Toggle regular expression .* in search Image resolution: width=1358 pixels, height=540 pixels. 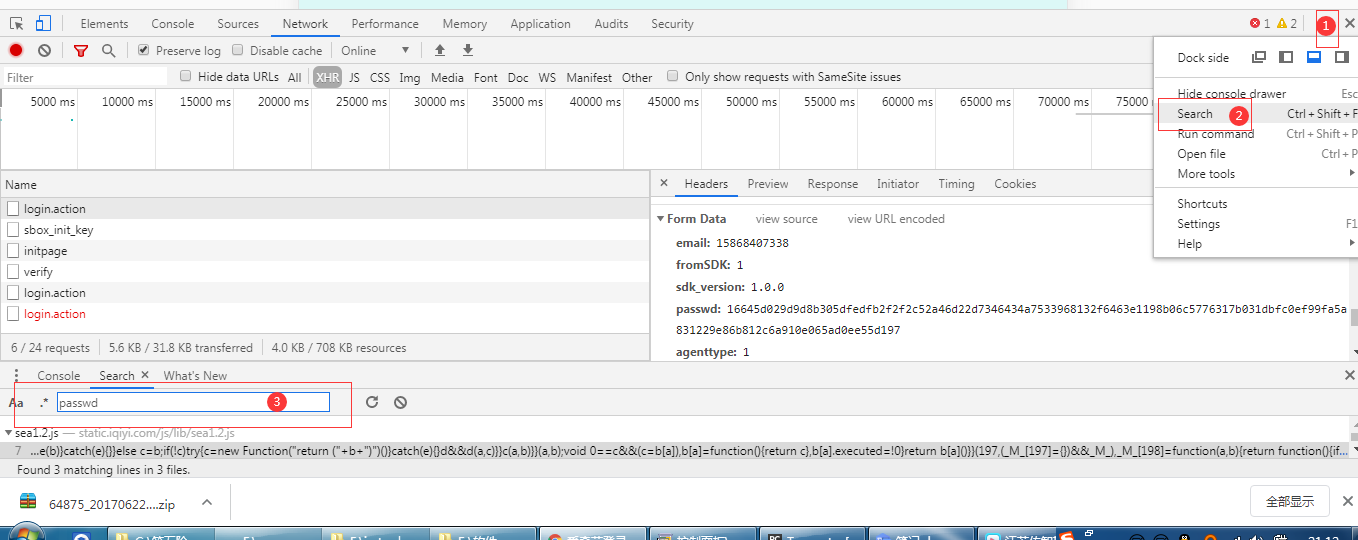[44, 402]
